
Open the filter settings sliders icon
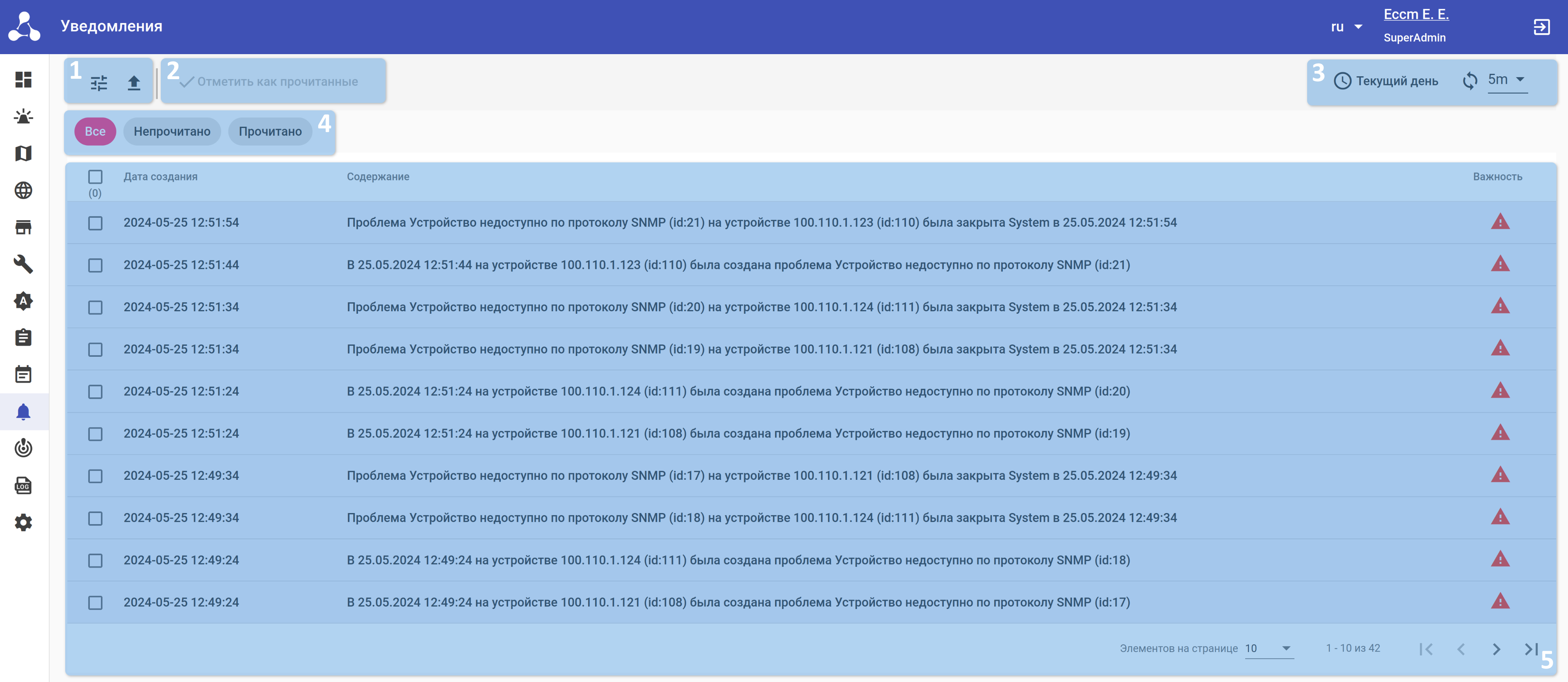point(98,83)
